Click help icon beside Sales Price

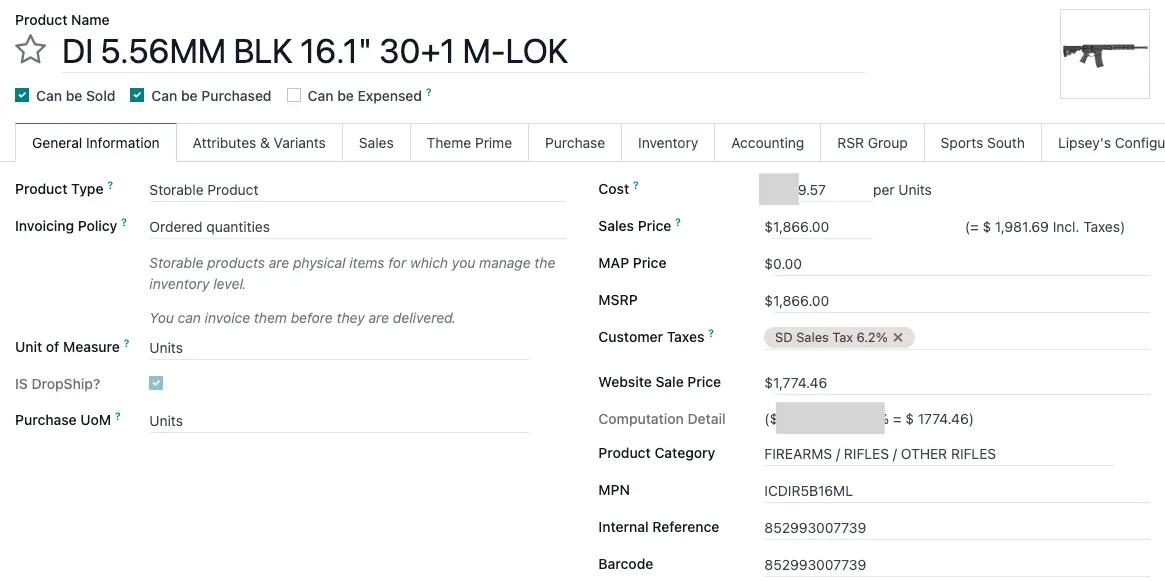tap(678, 223)
